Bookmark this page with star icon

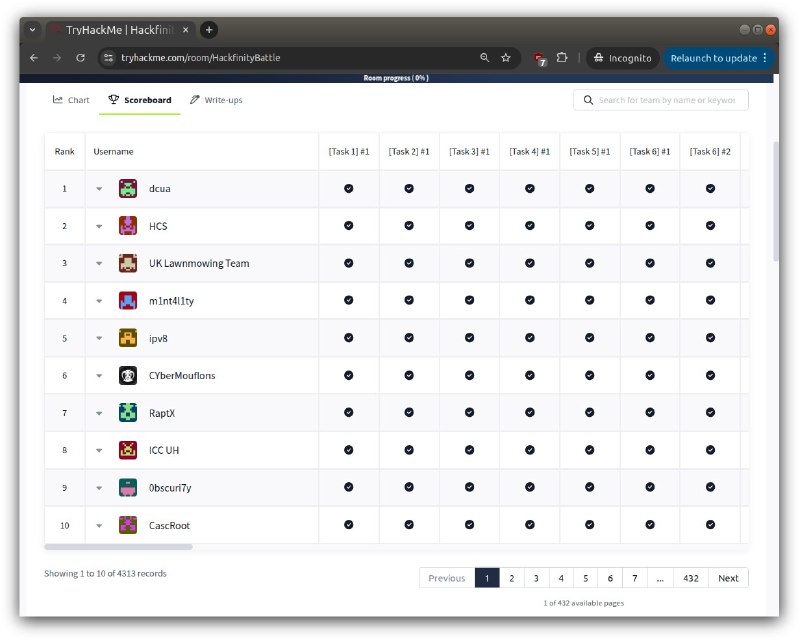506,58
